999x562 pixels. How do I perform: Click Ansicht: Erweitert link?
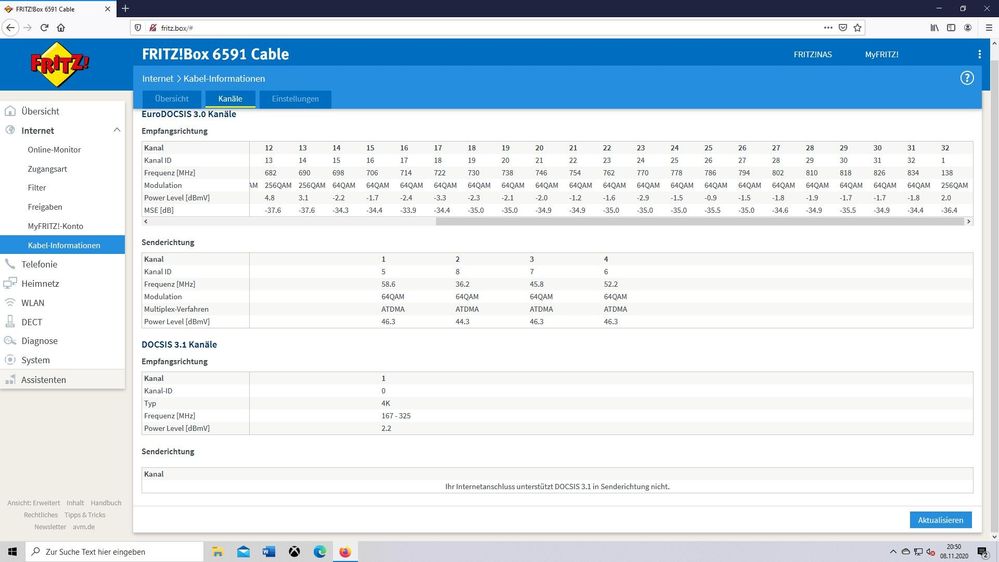(x=33, y=503)
